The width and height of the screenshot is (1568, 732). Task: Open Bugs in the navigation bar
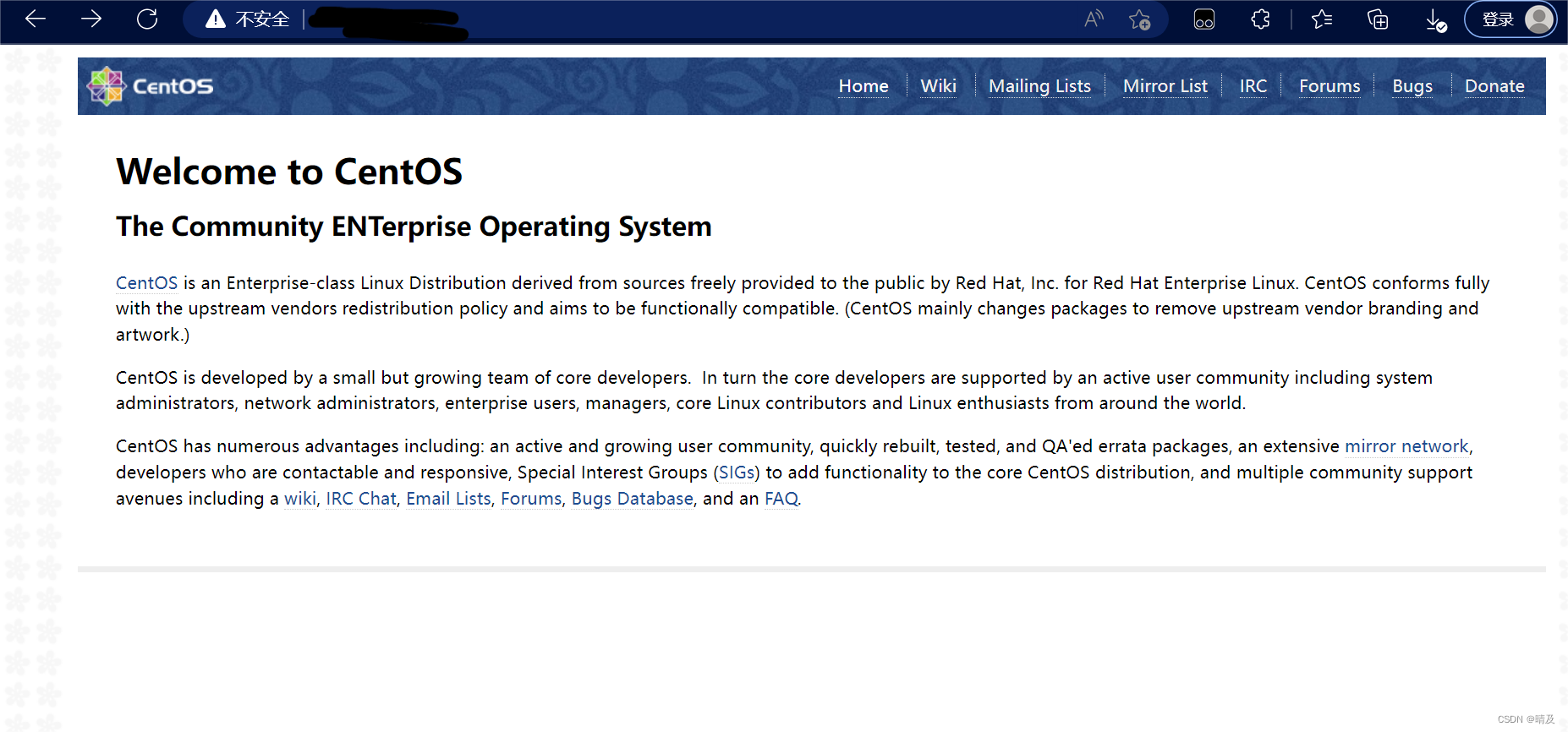click(1412, 86)
